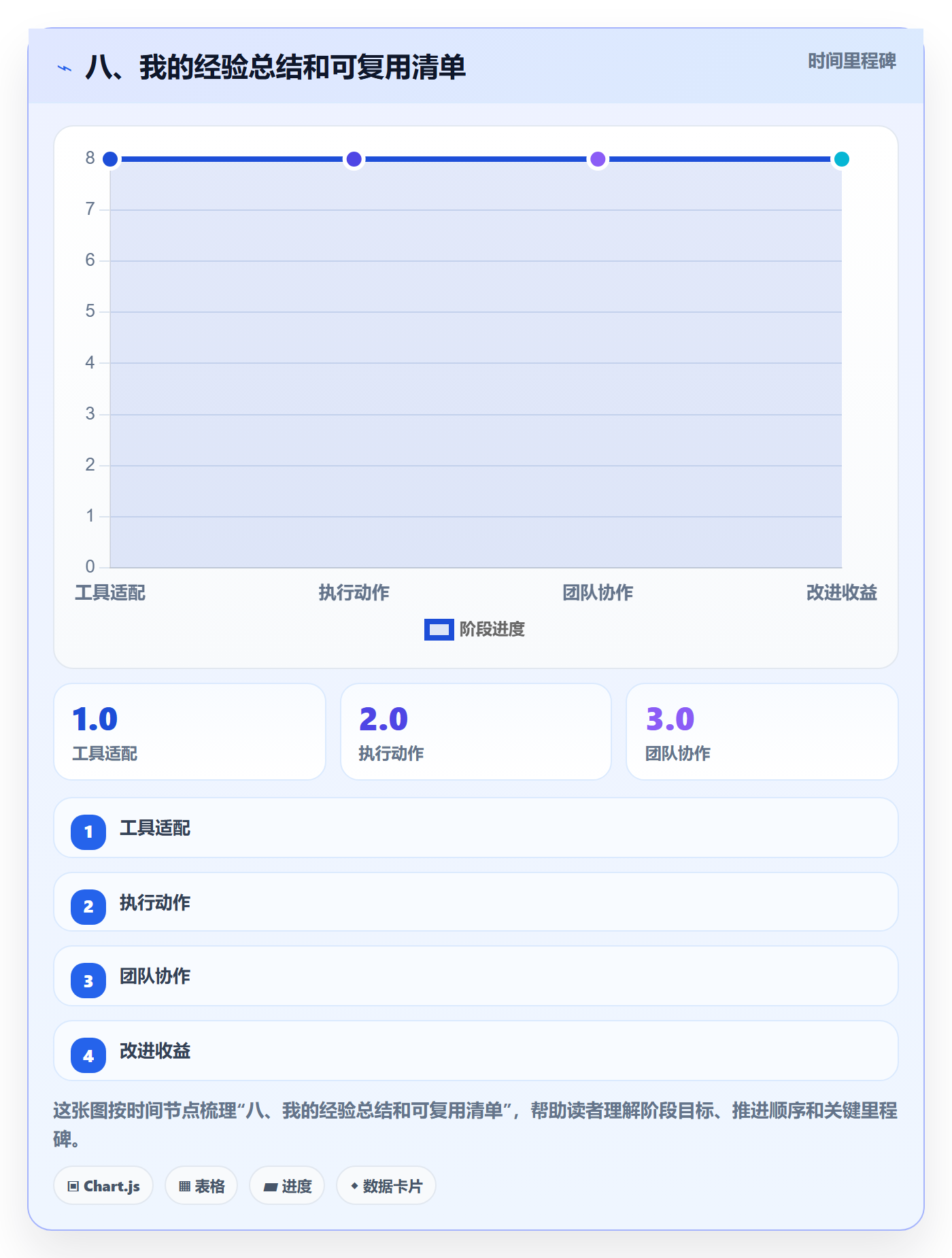Select the 3.0 团队协作 data card
Image resolution: width=952 pixels, height=1258 pixels.
coord(762,732)
